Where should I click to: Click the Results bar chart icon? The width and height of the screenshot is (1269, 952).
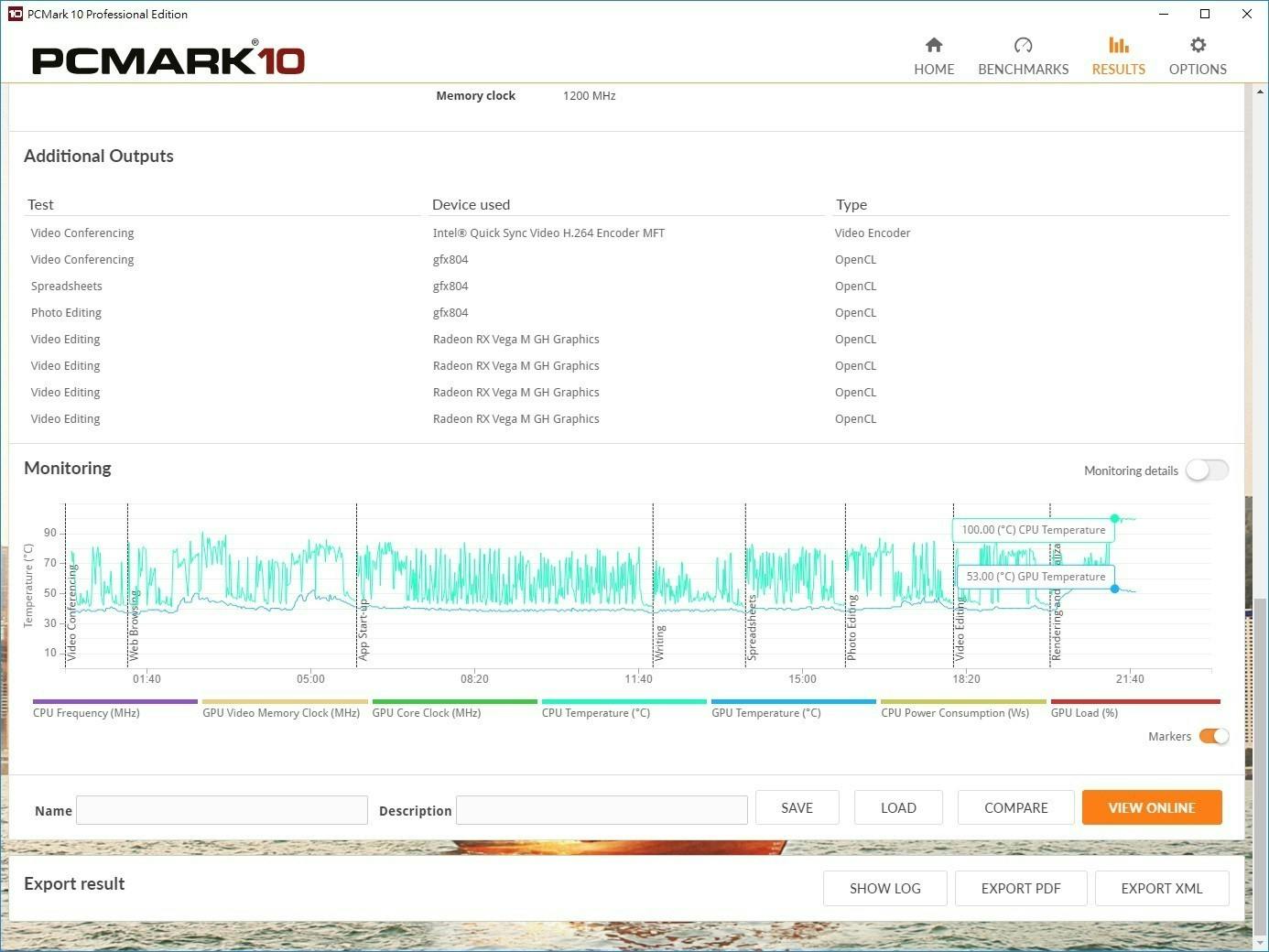[1118, 45]
